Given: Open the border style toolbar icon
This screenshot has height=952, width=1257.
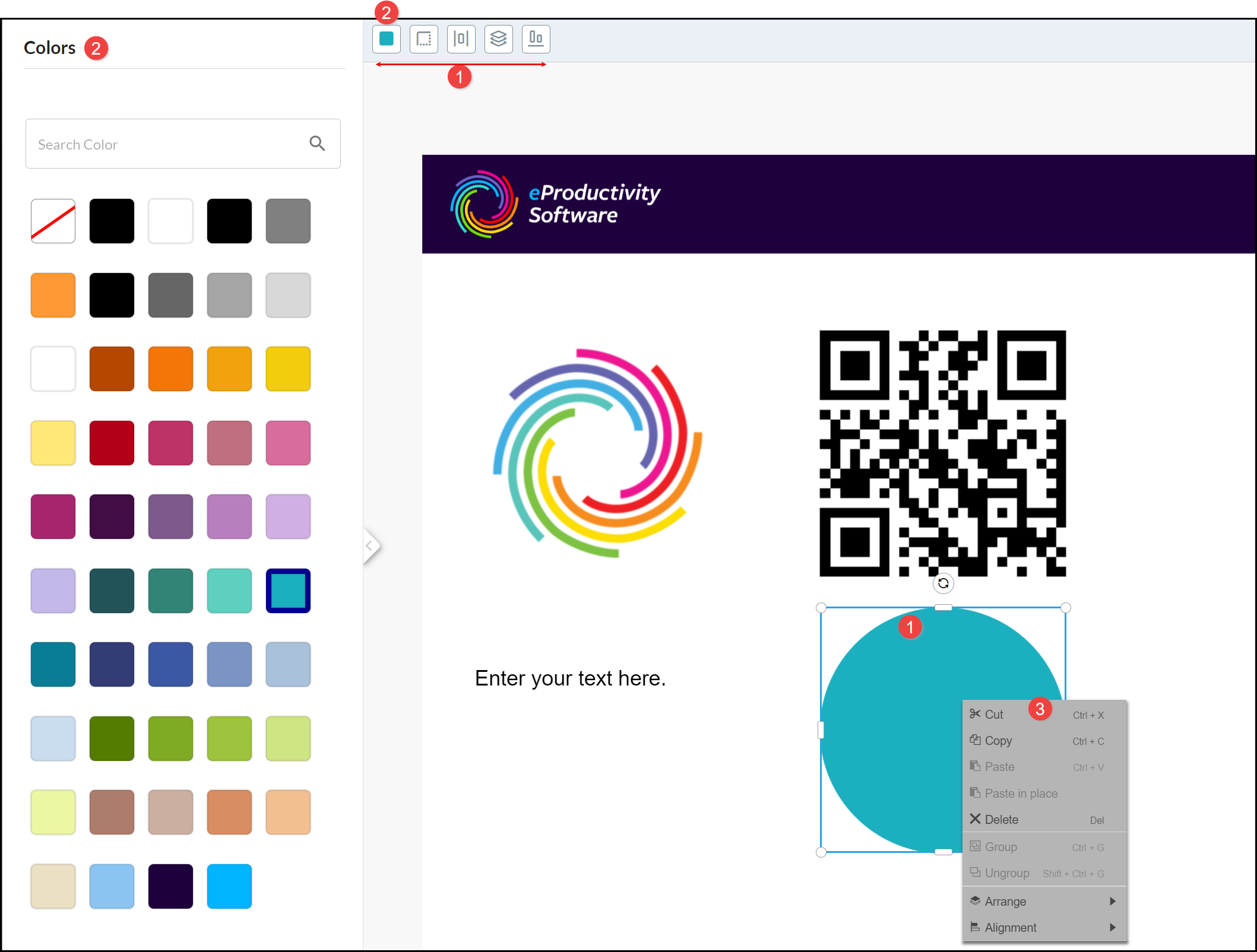Looking at the screenshot, I should coord(424,39).
